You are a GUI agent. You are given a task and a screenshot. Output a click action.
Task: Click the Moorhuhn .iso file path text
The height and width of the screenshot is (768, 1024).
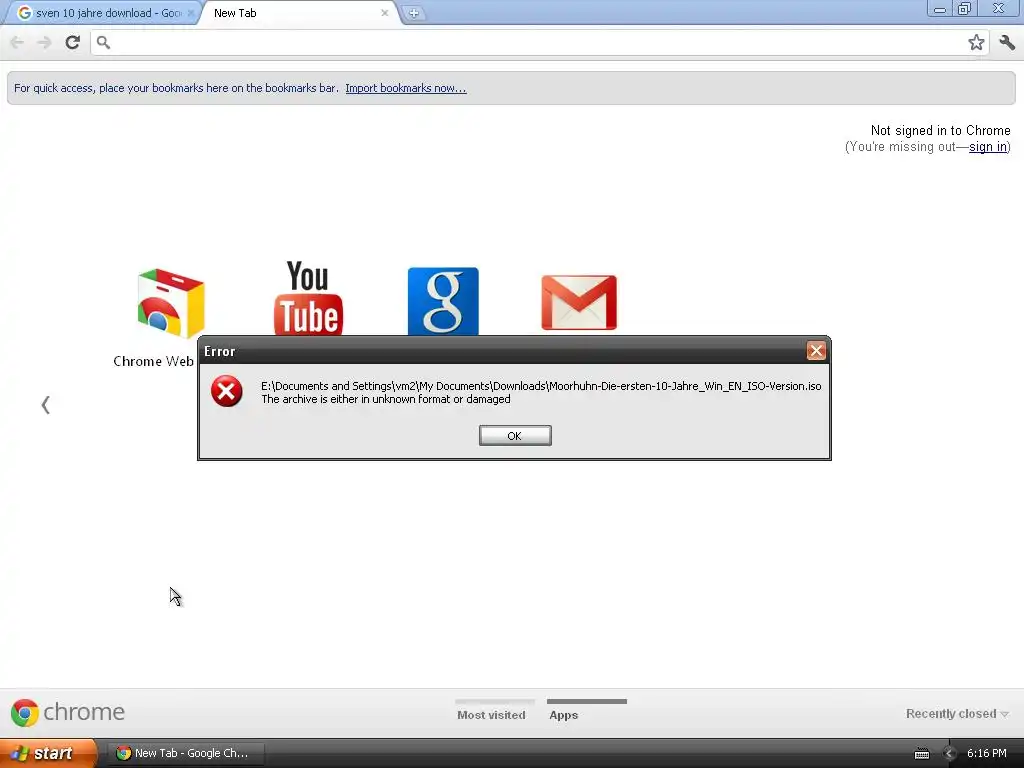point(541,386)
